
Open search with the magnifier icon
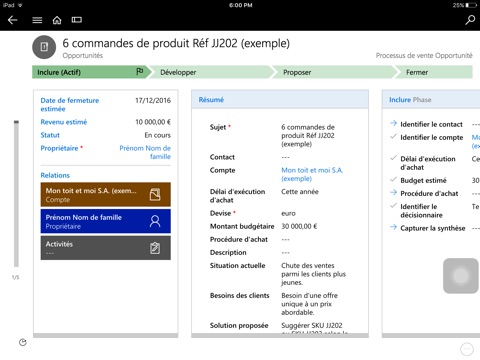click(x=470, y=20)
